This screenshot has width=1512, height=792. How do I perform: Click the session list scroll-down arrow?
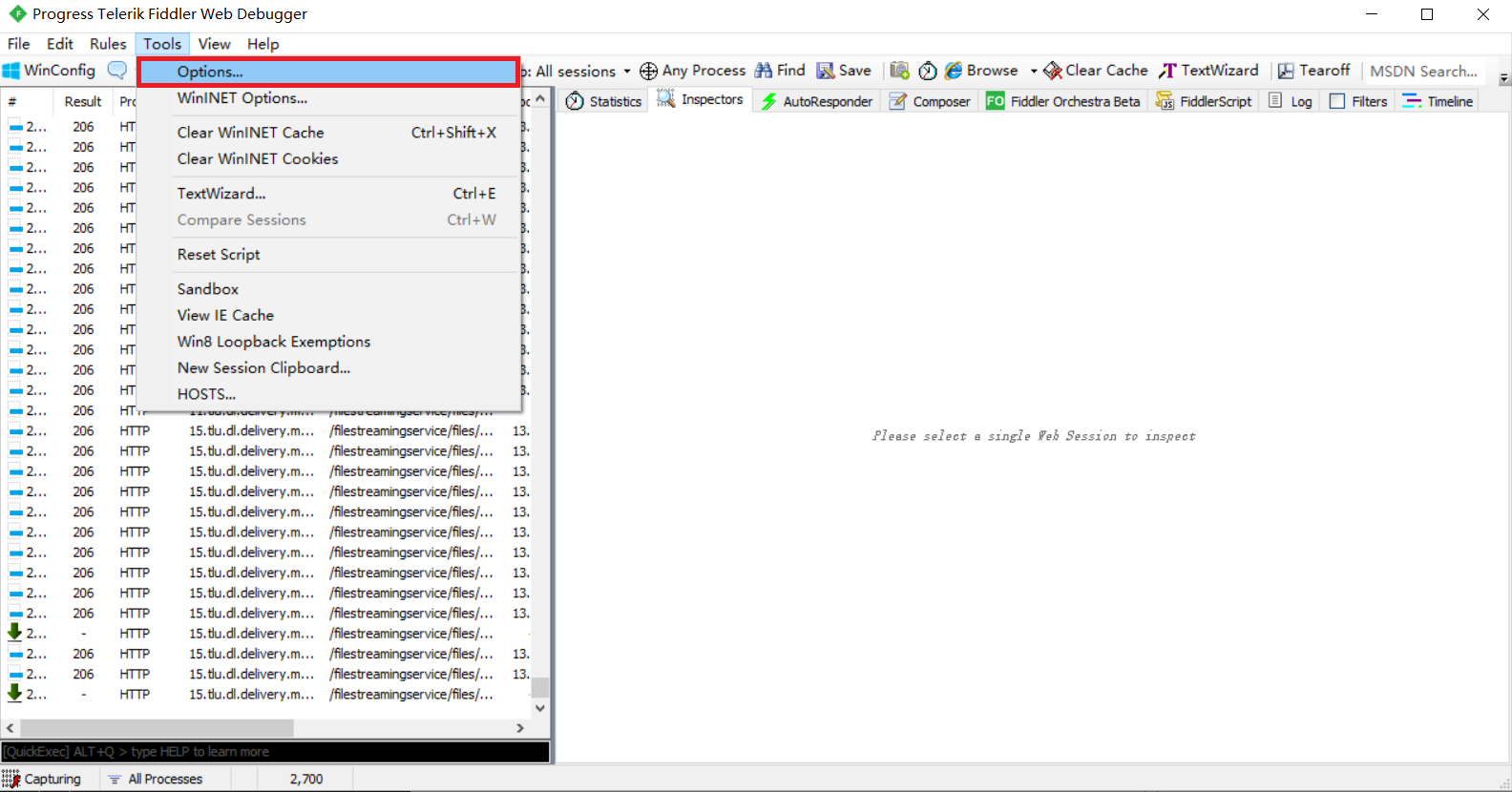(x=540, y=708)
